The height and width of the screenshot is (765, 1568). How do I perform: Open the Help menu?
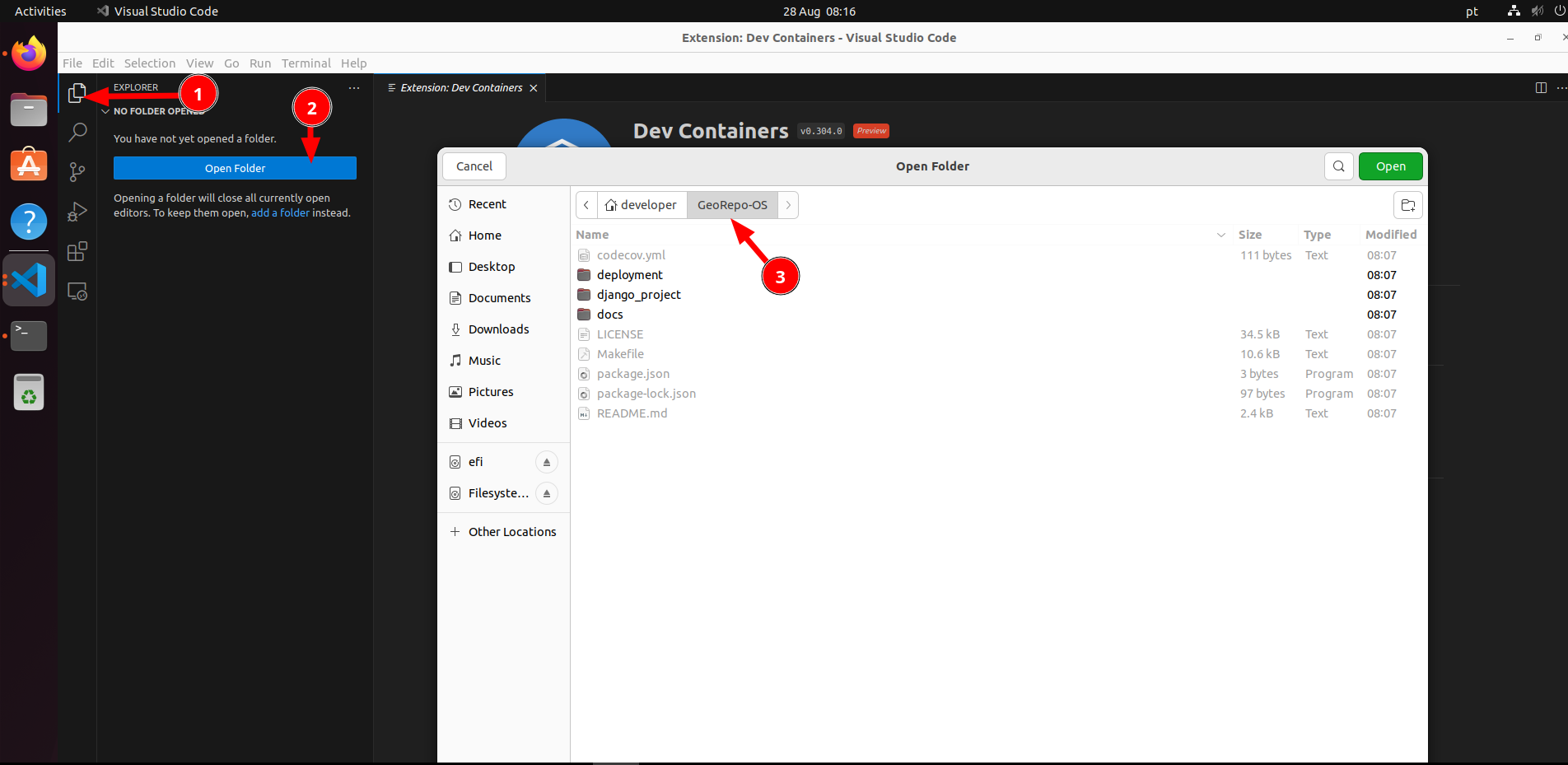coord(354,63)
